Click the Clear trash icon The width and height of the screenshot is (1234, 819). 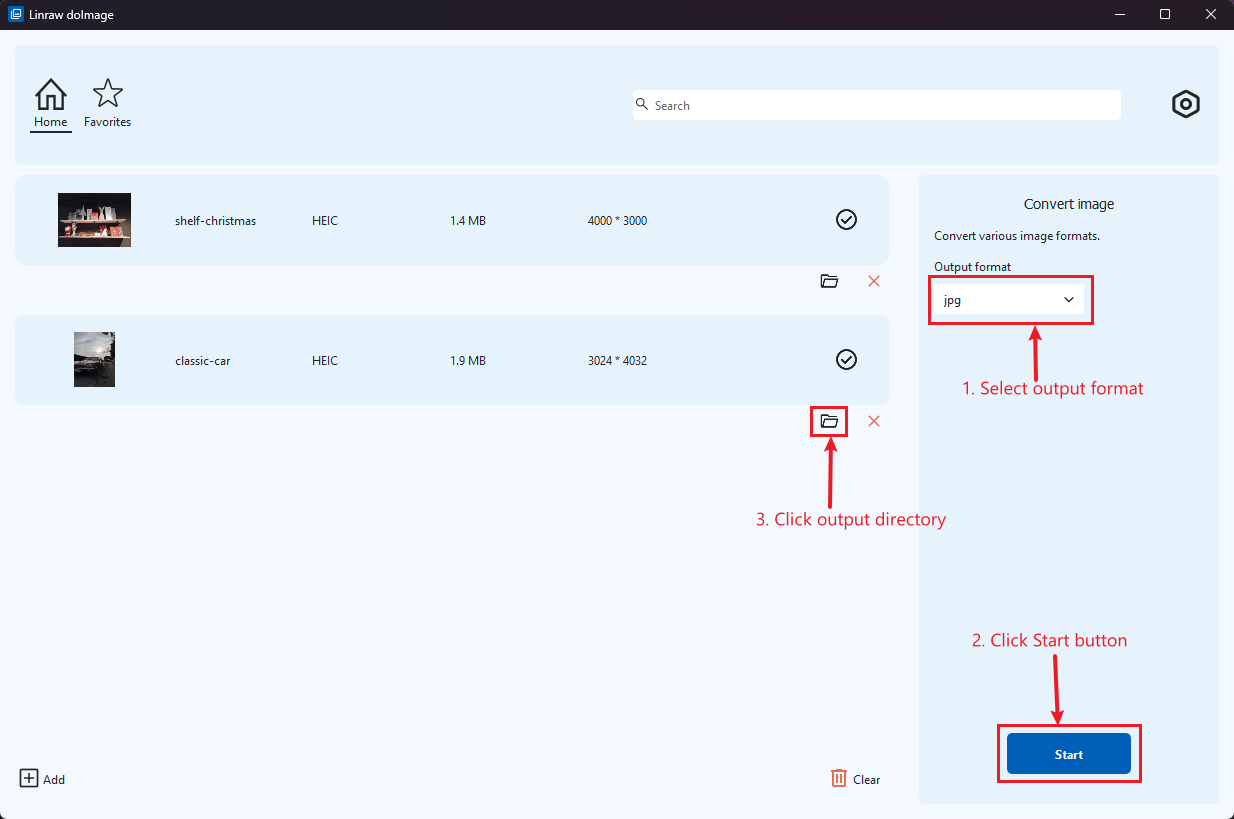[x=839, y=778]
